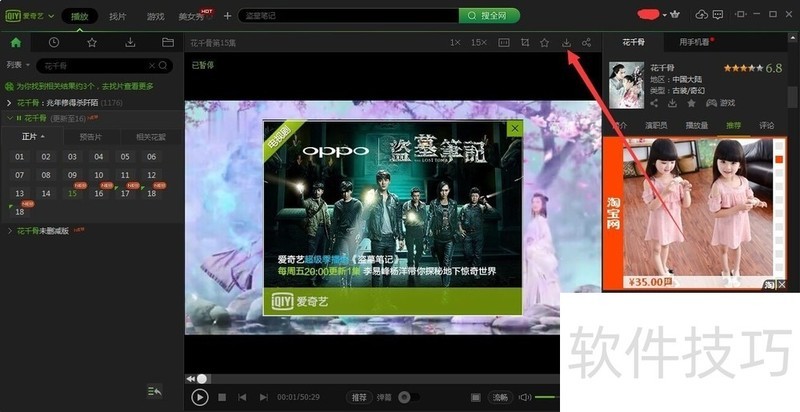The width and height of the screenshot is (800, 412).
Task: Switch to the 播放 top tab
Action: 80,16
